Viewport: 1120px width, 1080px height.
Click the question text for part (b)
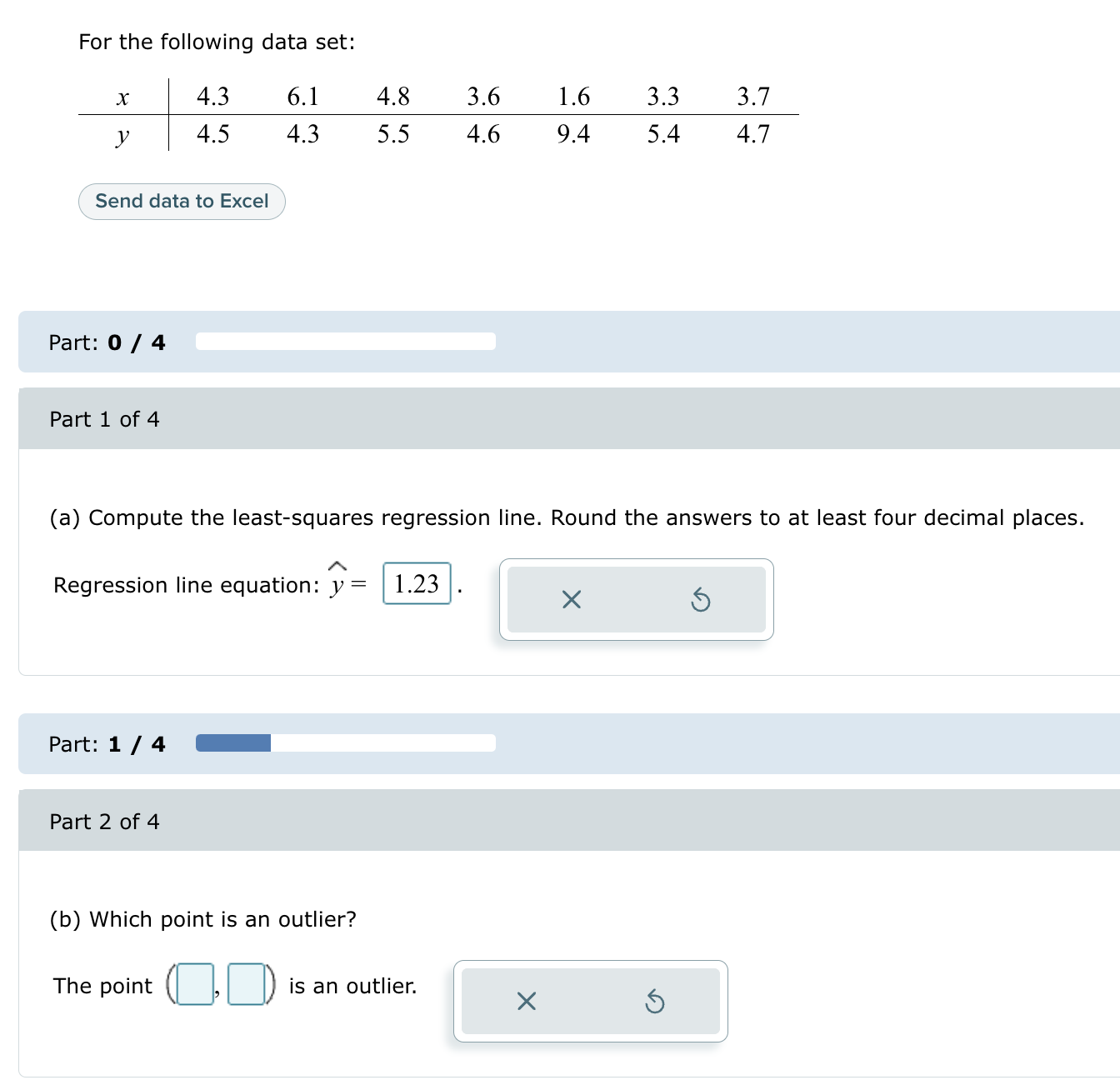coord(202,919)
